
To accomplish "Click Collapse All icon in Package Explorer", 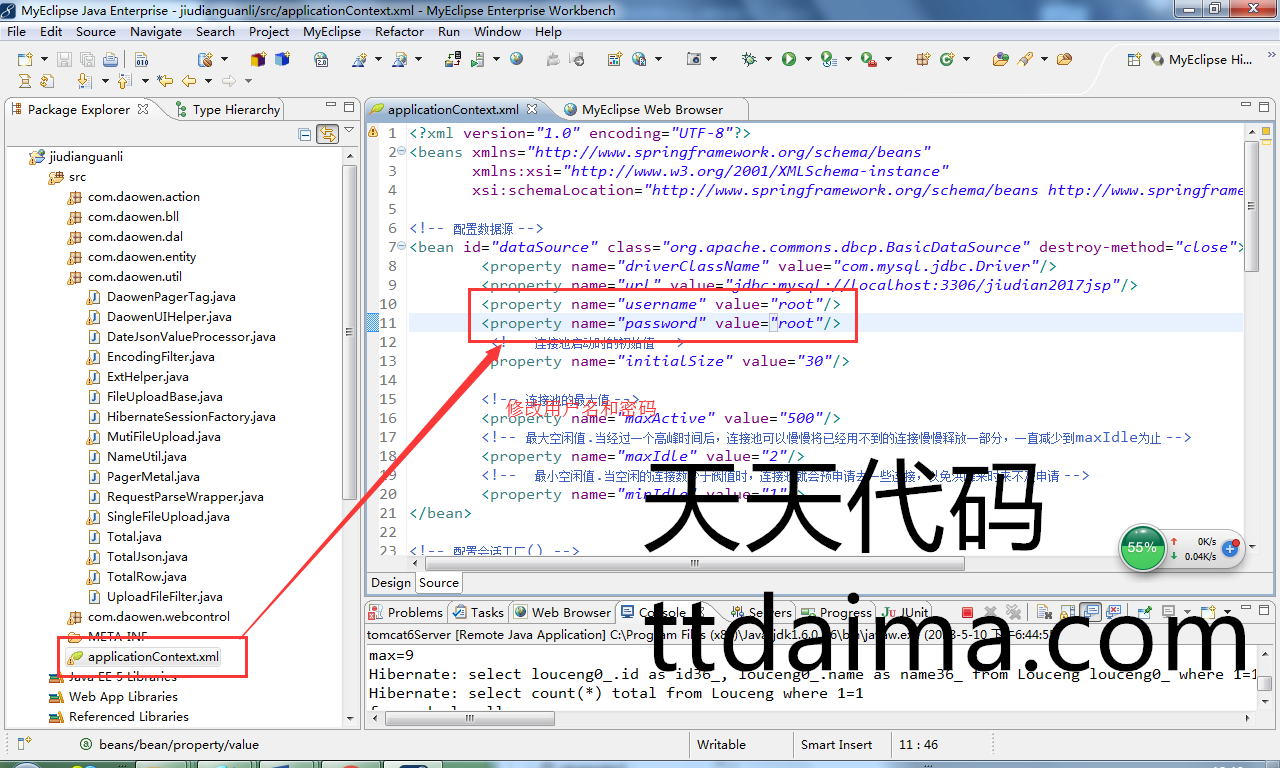I will (x=305, y=134).
